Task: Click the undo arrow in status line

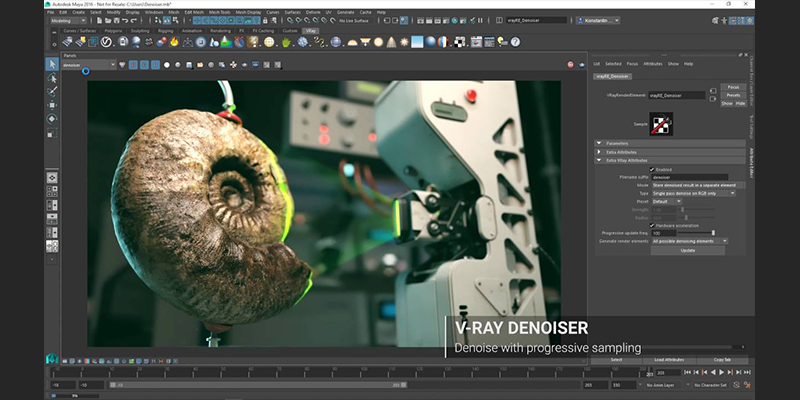Action: [125, 20]
